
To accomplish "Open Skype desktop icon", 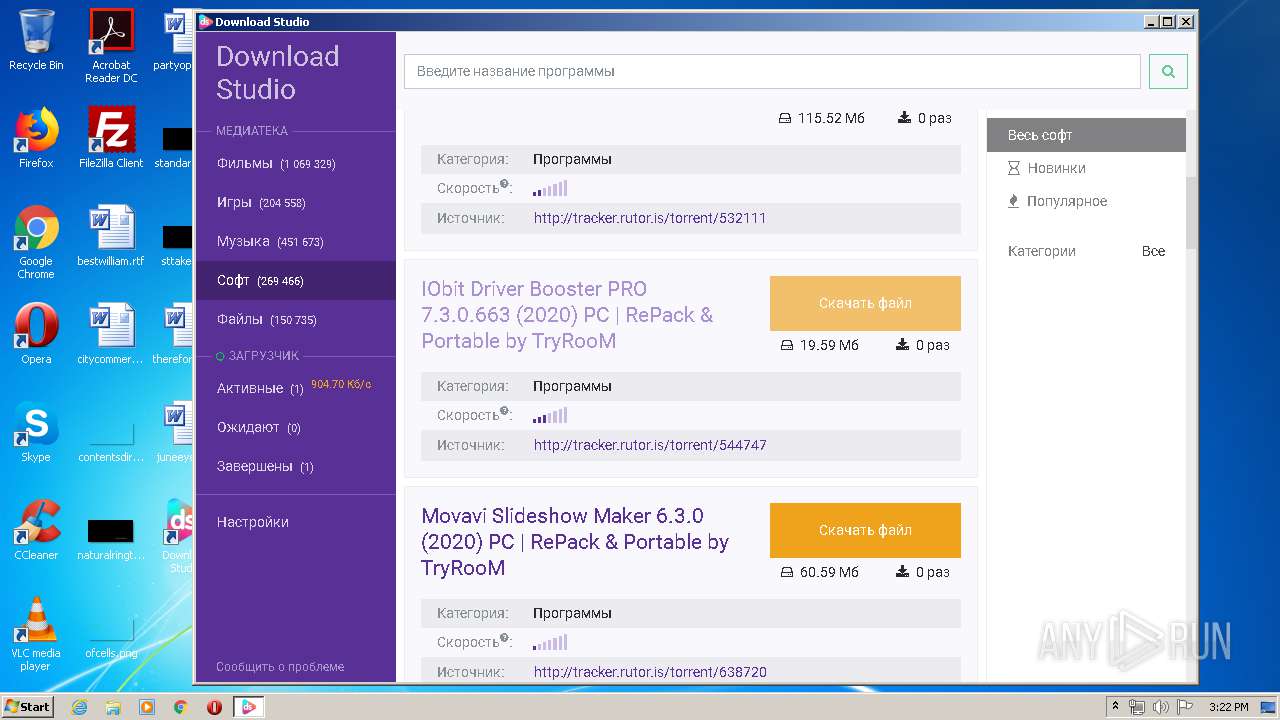I will coord(36,432).
